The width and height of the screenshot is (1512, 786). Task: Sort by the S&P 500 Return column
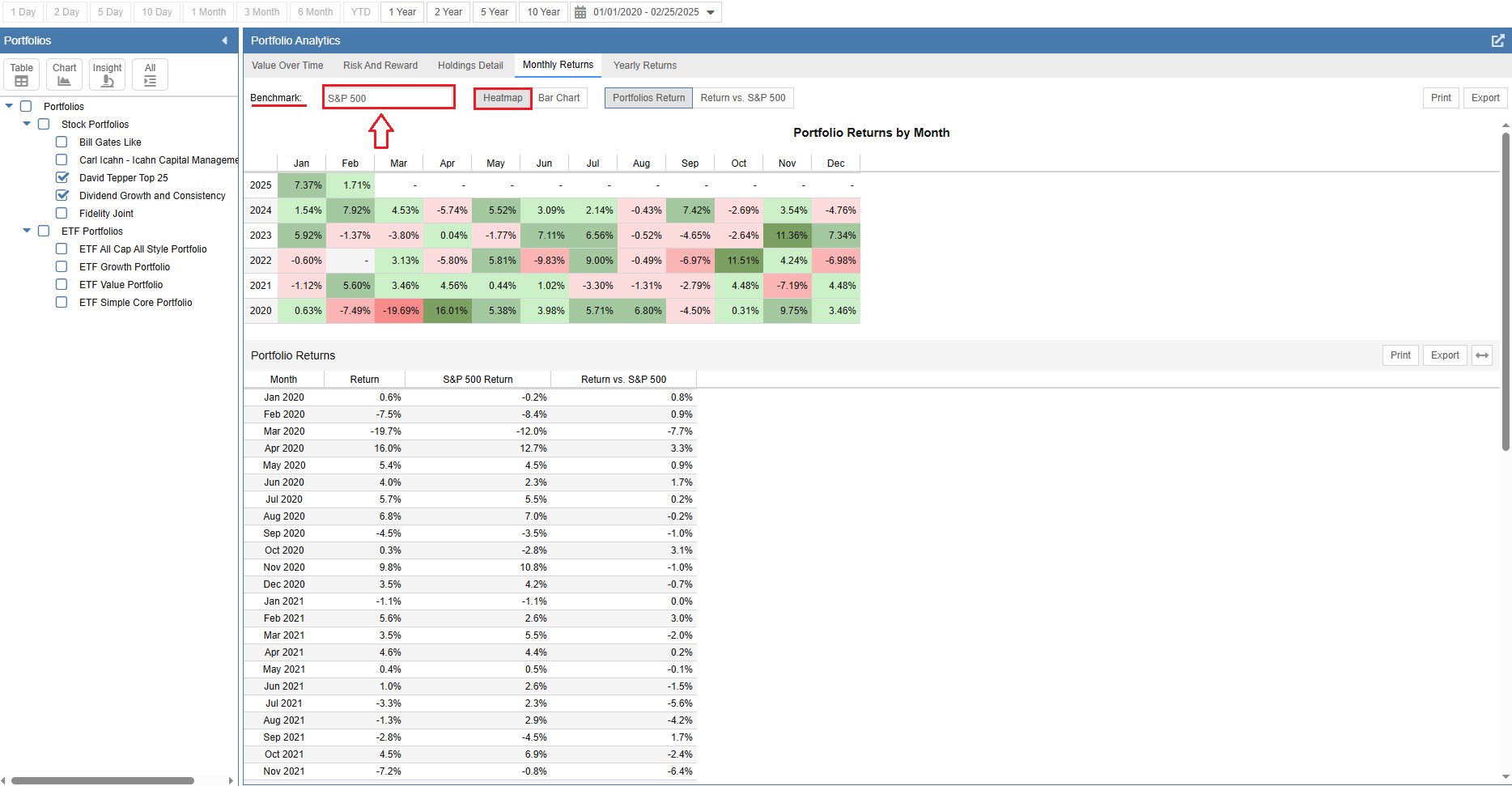coord(478,380)
